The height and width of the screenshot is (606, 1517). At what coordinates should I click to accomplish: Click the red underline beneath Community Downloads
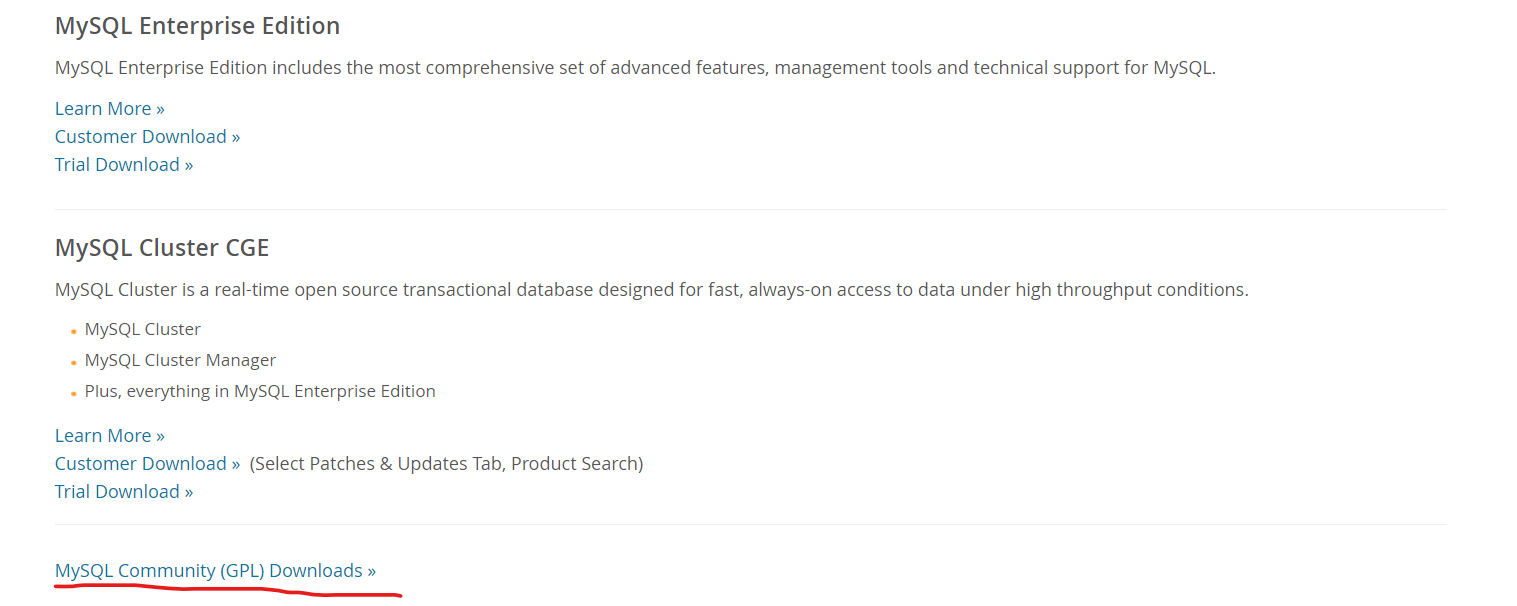pyautogui.click(x=230, y=590)
